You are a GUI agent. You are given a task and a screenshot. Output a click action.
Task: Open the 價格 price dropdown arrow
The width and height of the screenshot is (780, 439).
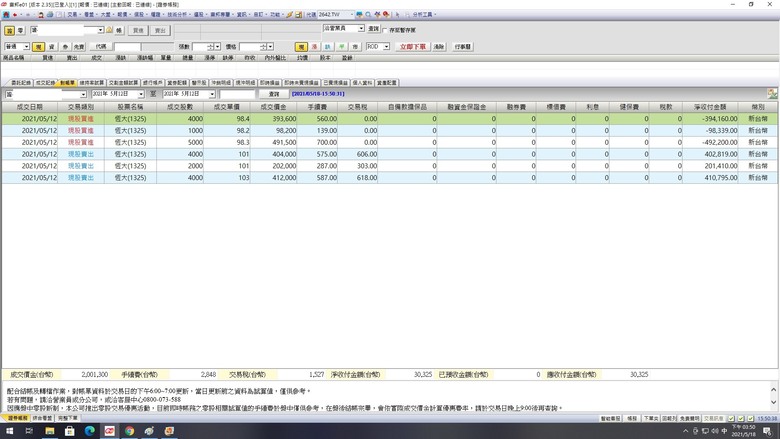271,47
